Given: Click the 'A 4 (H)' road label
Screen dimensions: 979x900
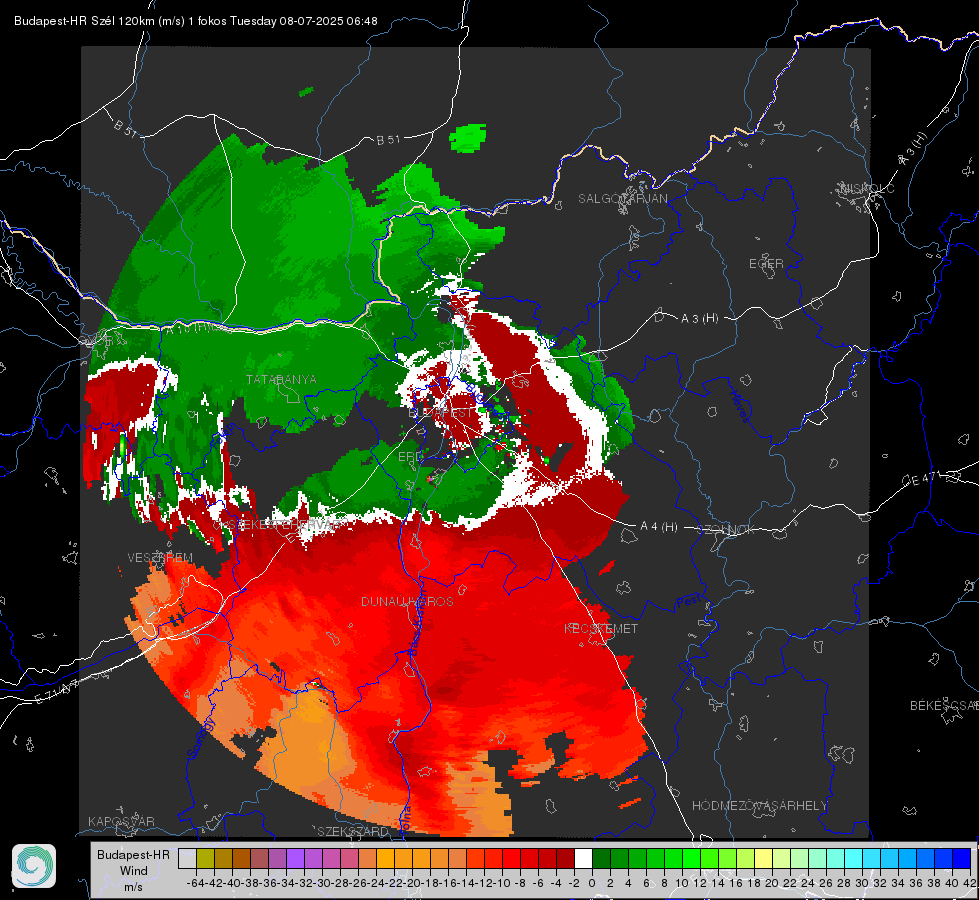Looking at the screenshot, I should (659, 527).
